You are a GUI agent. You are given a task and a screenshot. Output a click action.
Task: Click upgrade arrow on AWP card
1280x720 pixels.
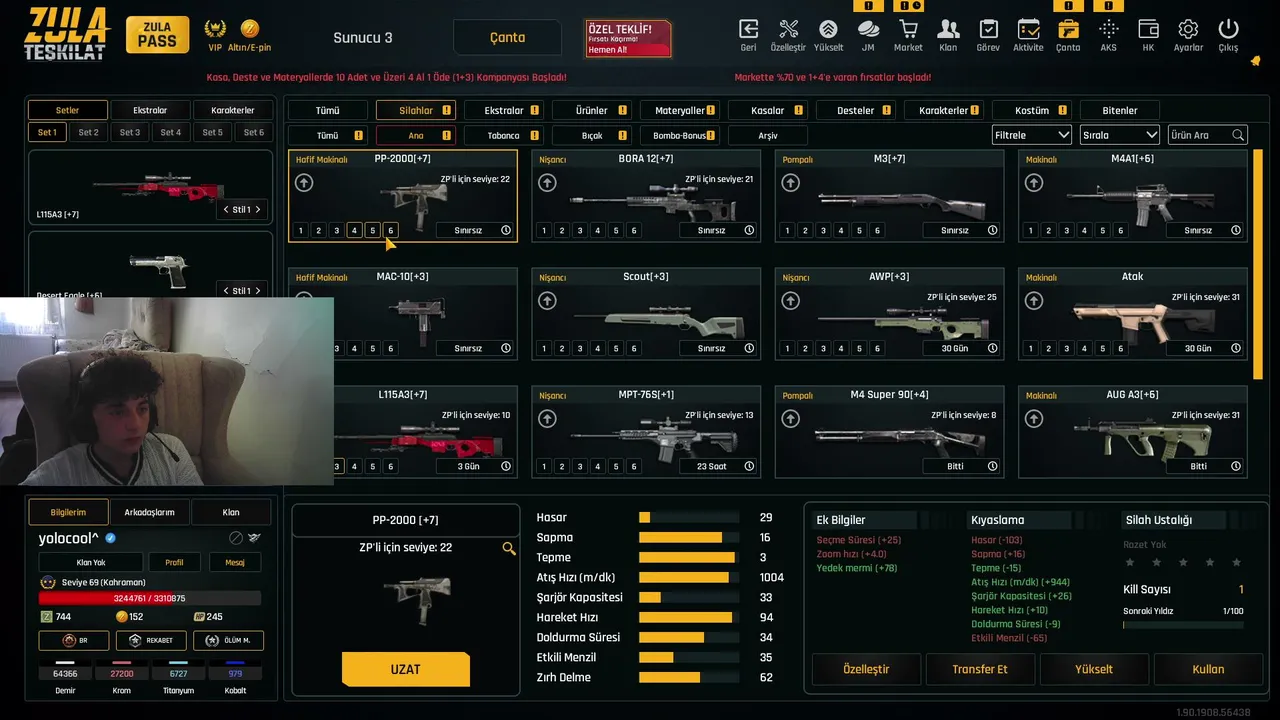[x=790, y=300]
